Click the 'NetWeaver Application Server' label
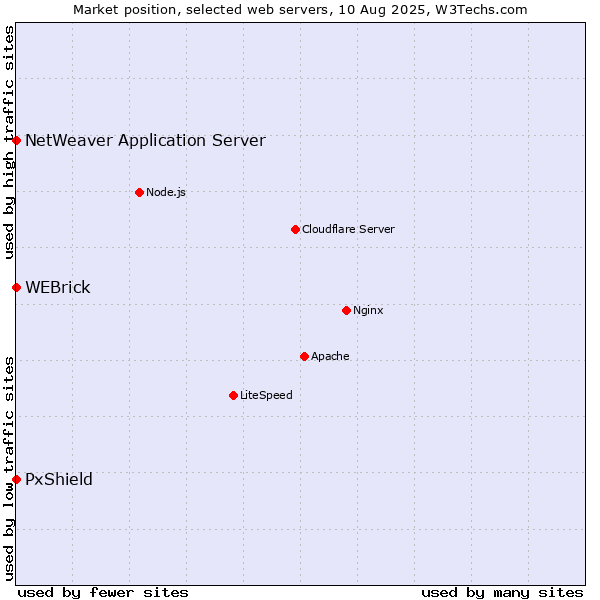The height and width of the screenshot is (600, 600). tap(145, 140)
